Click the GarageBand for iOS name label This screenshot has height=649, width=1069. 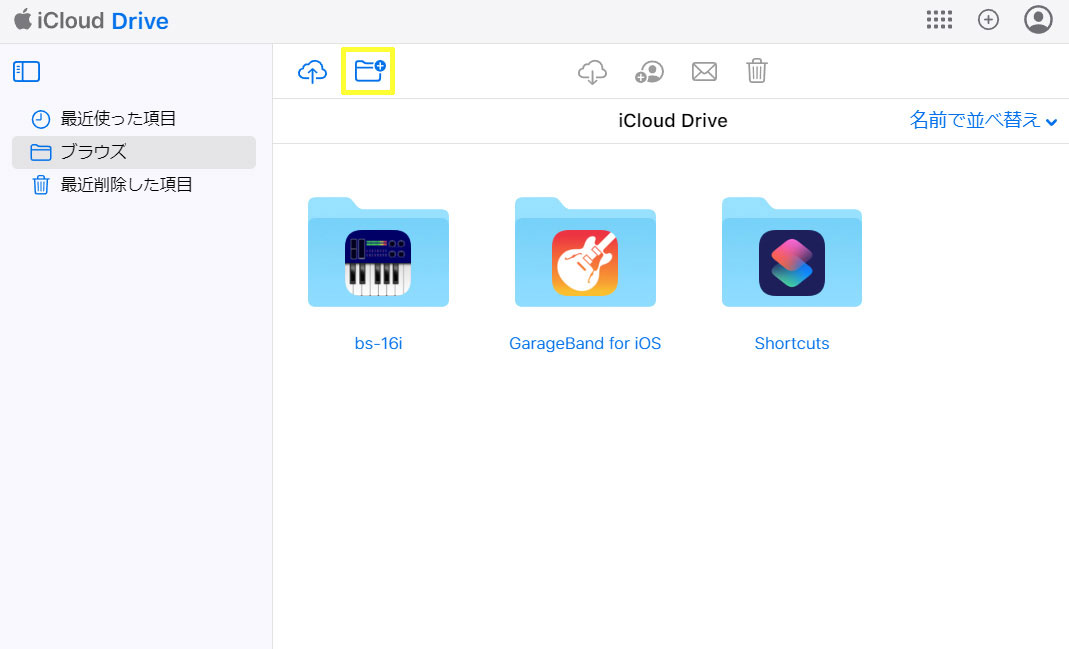click(x=585, y=344)
